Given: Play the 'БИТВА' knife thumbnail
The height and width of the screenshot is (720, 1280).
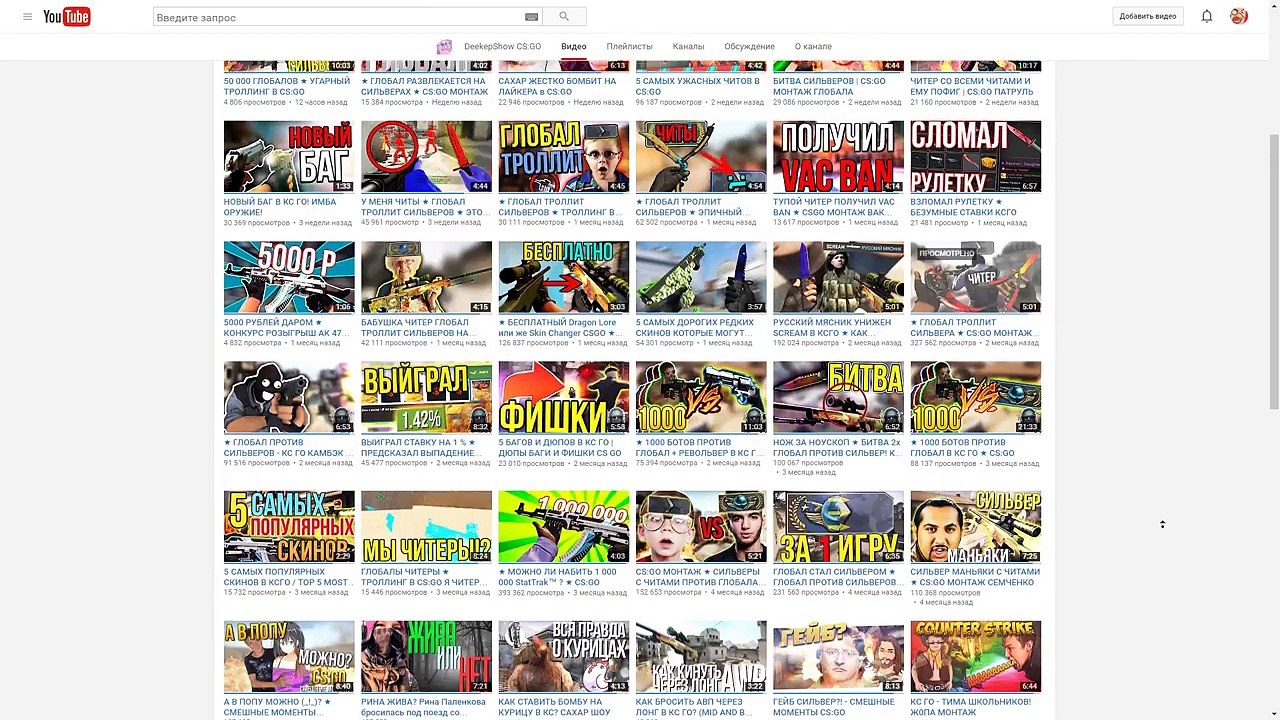Looking at the screenshot, I should click(x=838, y=398).
